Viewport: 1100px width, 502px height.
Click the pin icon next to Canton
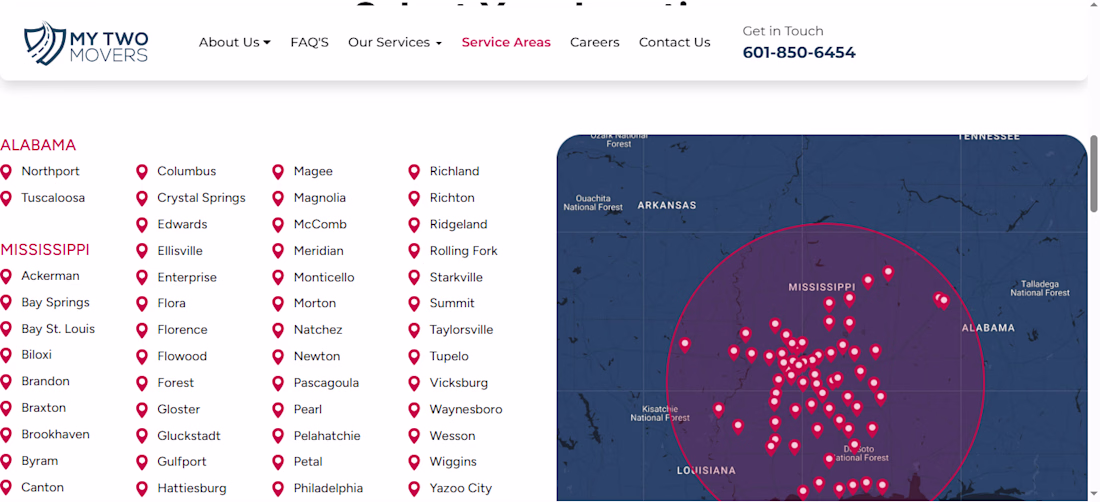6,488
